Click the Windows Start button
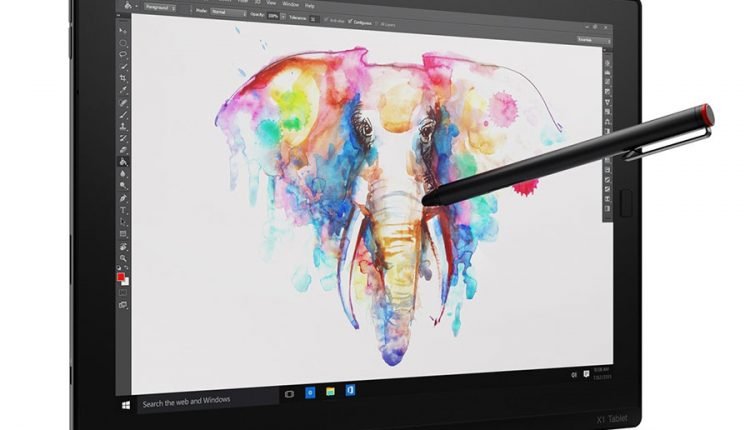 (126, 405)
